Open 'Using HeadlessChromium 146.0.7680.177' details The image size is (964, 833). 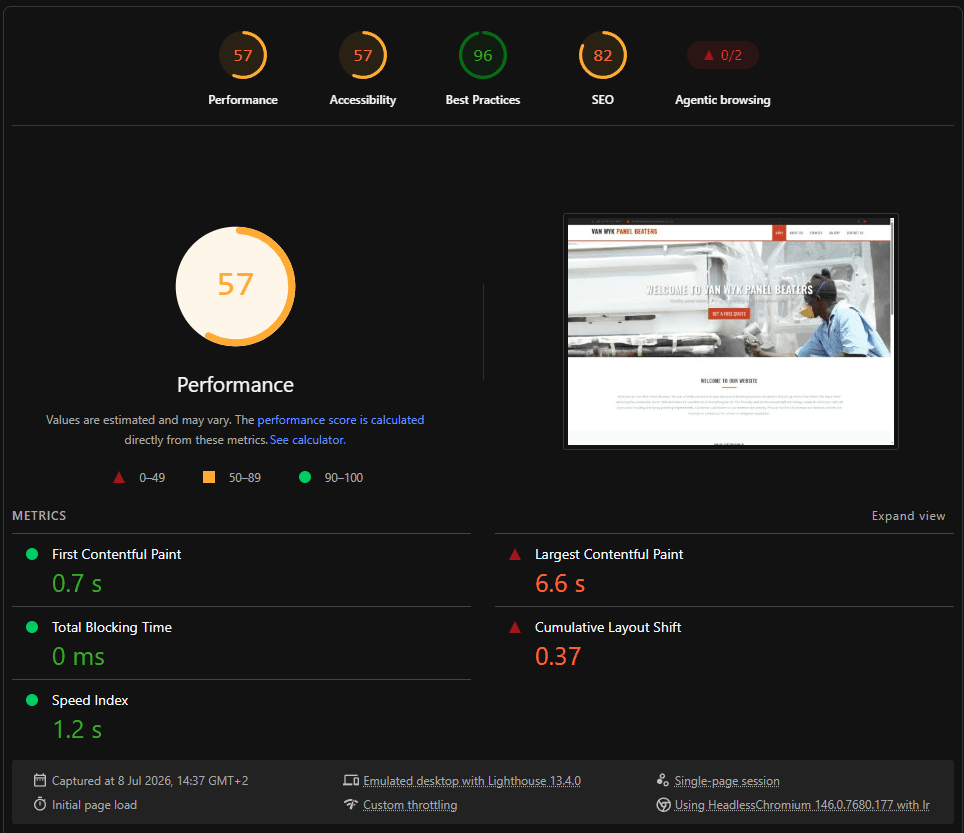point(802,805)
